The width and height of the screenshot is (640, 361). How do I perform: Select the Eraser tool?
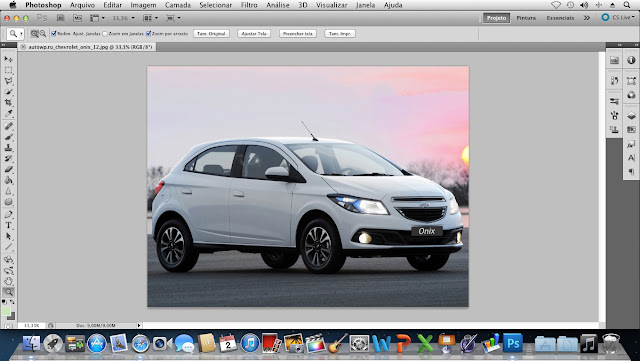(8, 169)
